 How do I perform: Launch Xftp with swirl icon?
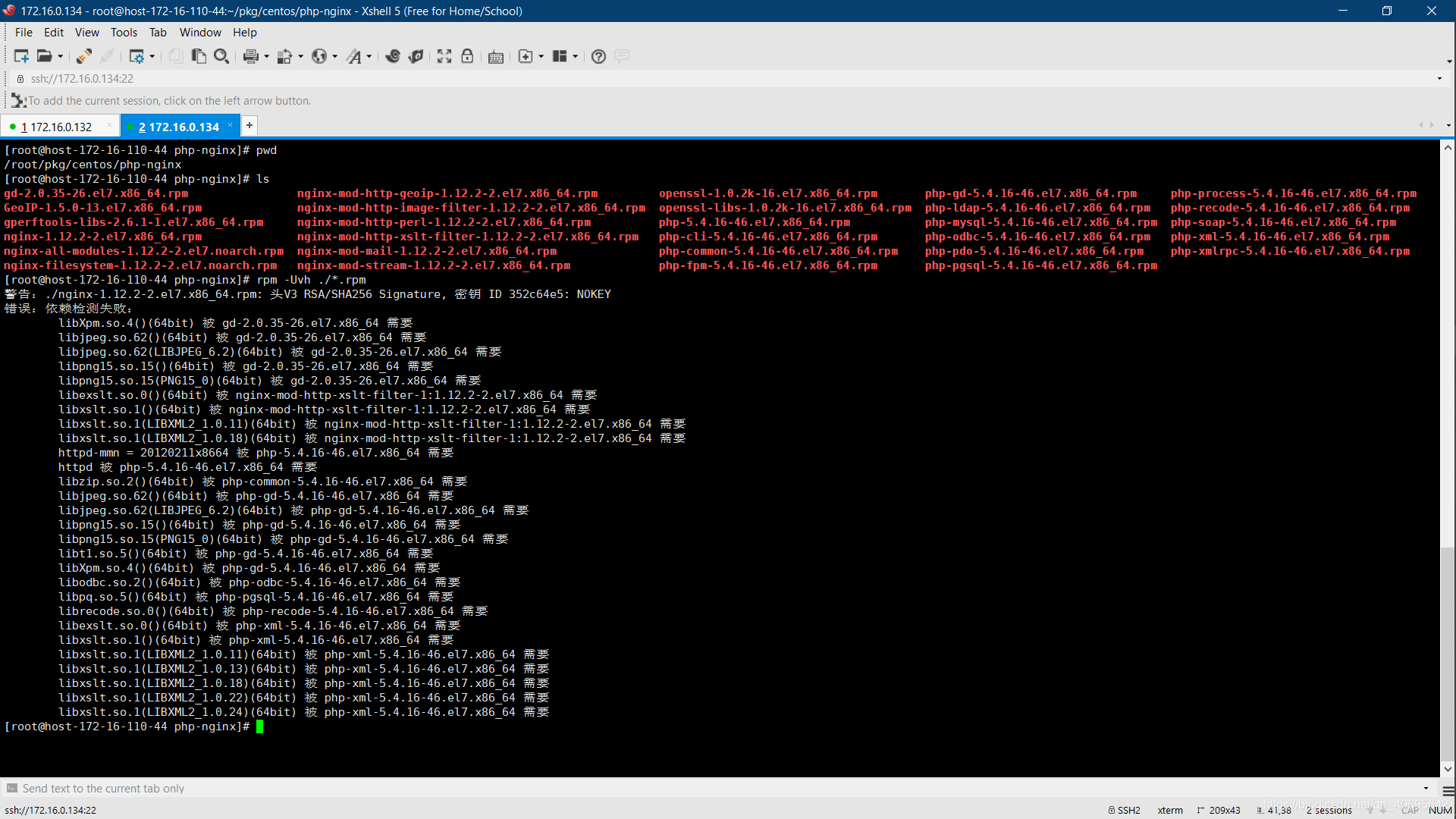click(393, 56)
